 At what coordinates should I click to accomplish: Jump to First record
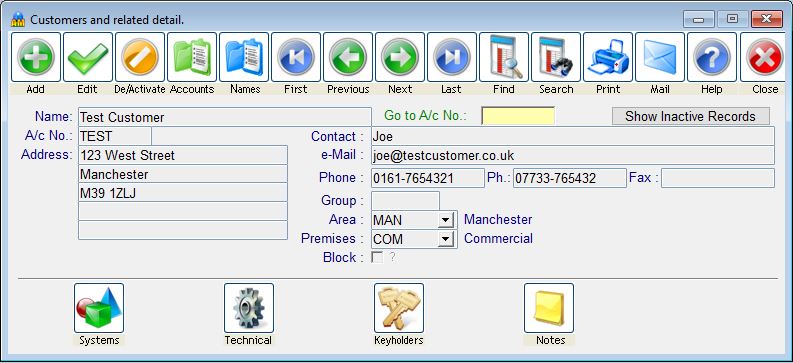pyautogui.click(x=296, y=57)
